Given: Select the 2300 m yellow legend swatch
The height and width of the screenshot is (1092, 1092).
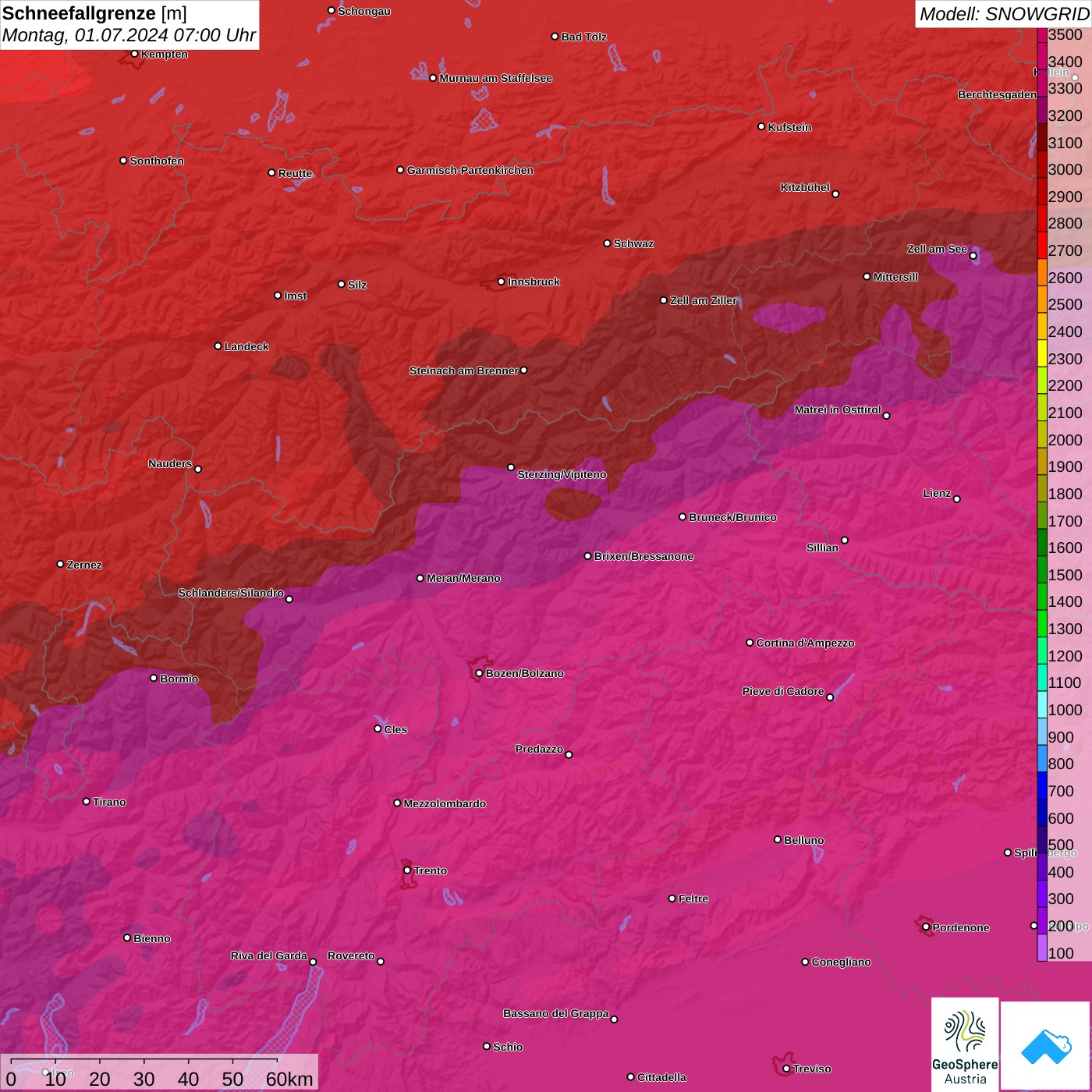Looking at the screenshot, I should 1042,353.
